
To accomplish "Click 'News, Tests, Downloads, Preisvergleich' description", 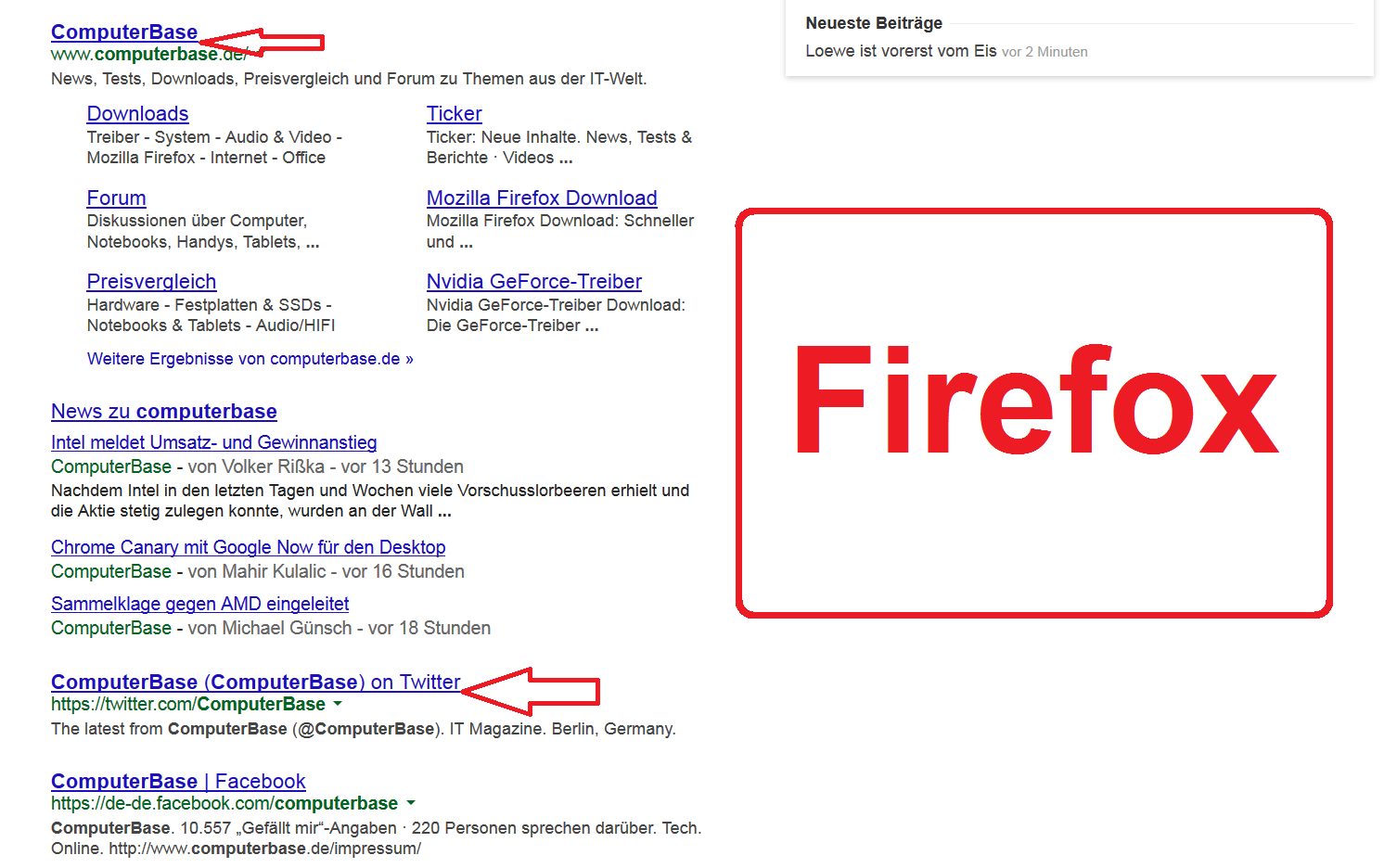I will click(349, 79).
